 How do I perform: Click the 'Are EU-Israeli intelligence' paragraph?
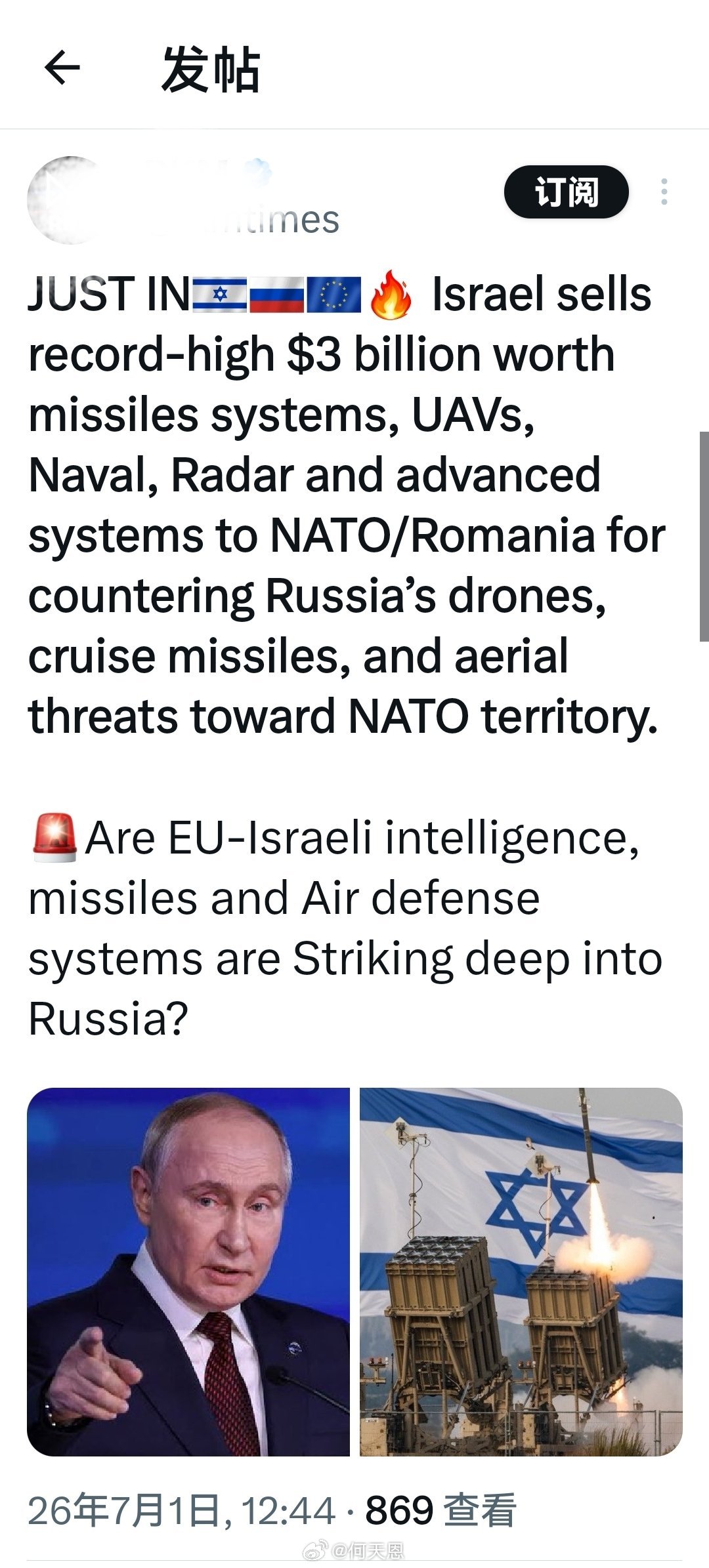pos(345,928)
